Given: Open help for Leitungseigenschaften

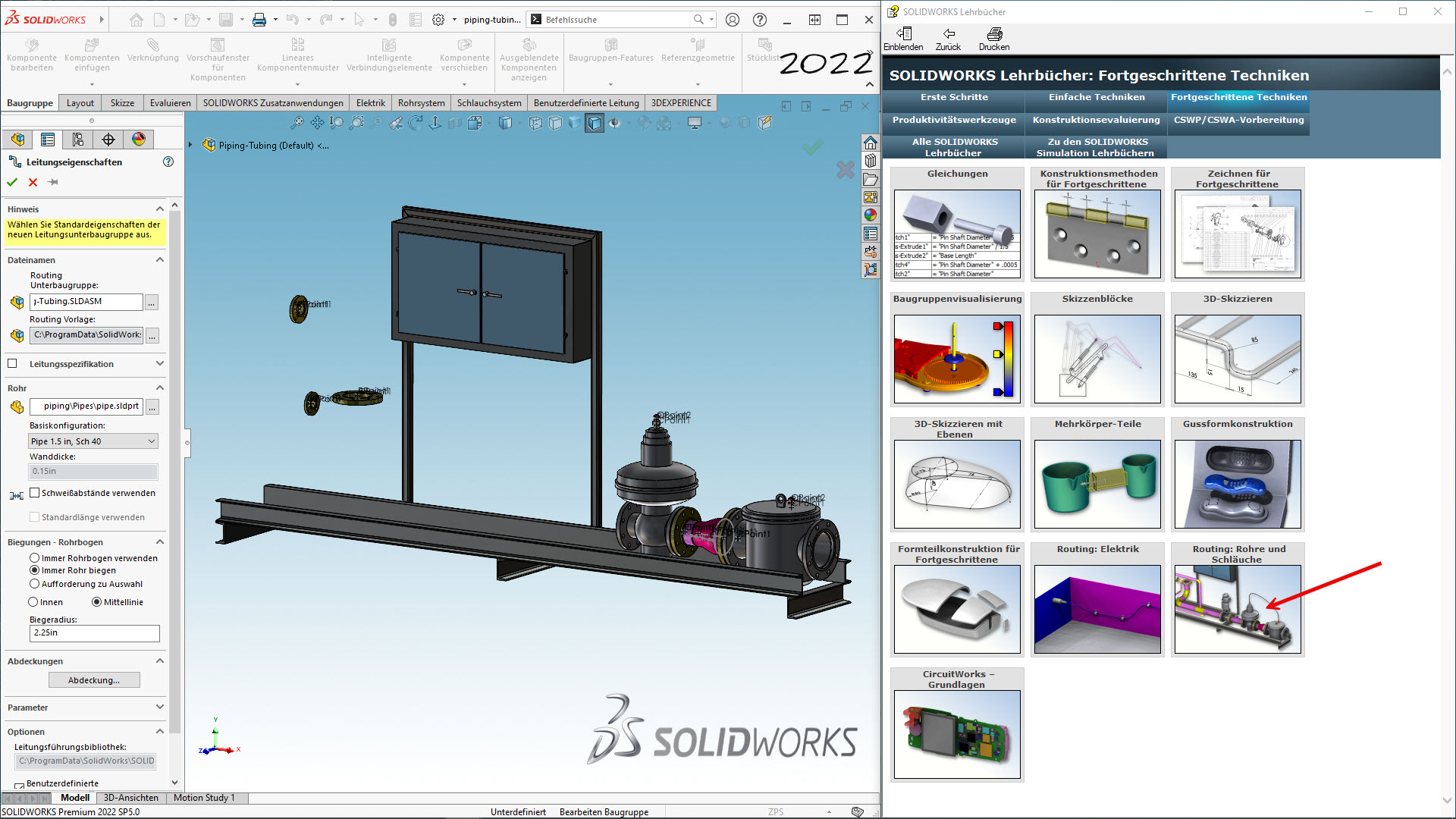Looking at the screenshot, I should click(168, 162).
